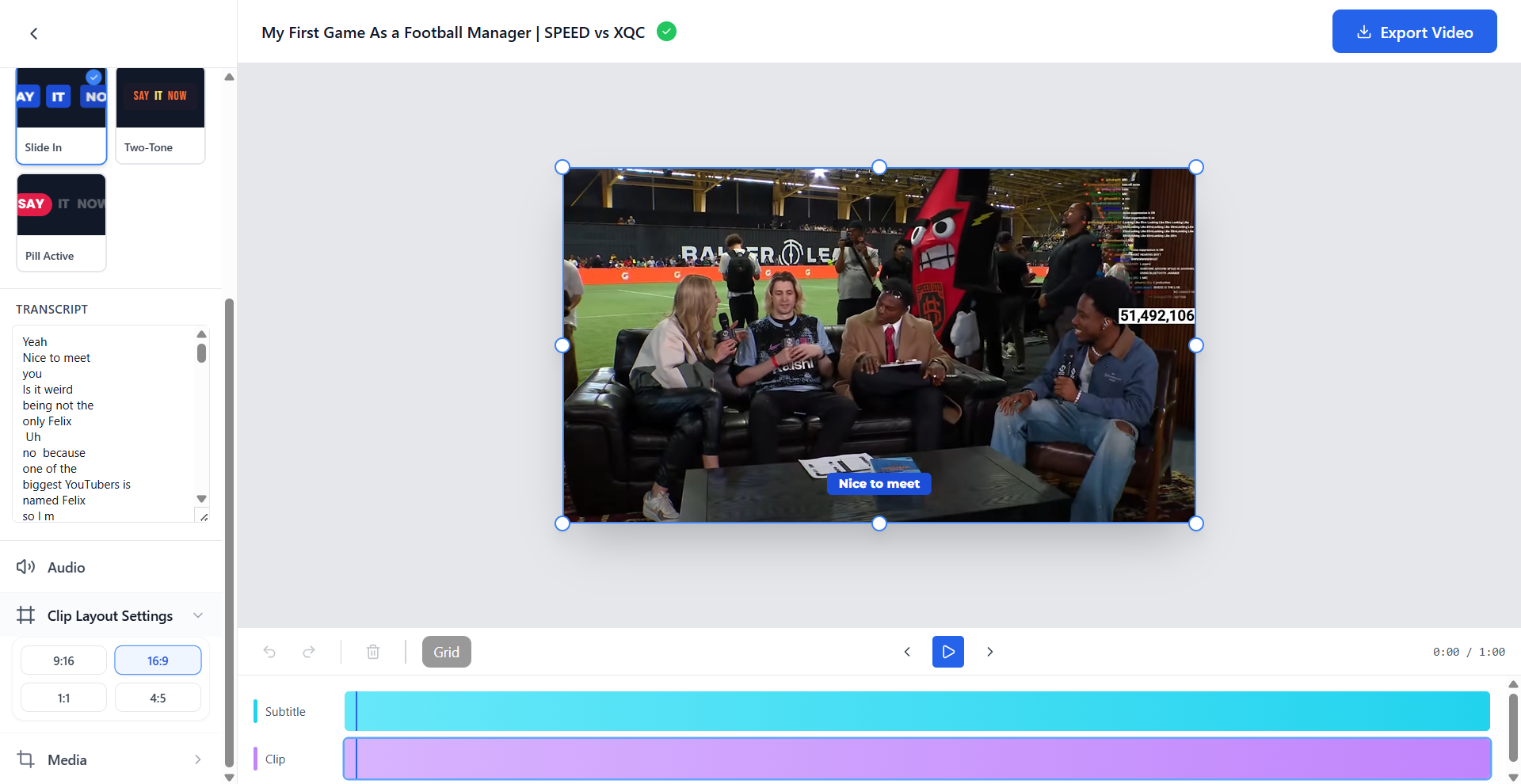Select the 1:1 aspect ratio
The width and height of the screenshot is (1521, 784).
[63, 698]
